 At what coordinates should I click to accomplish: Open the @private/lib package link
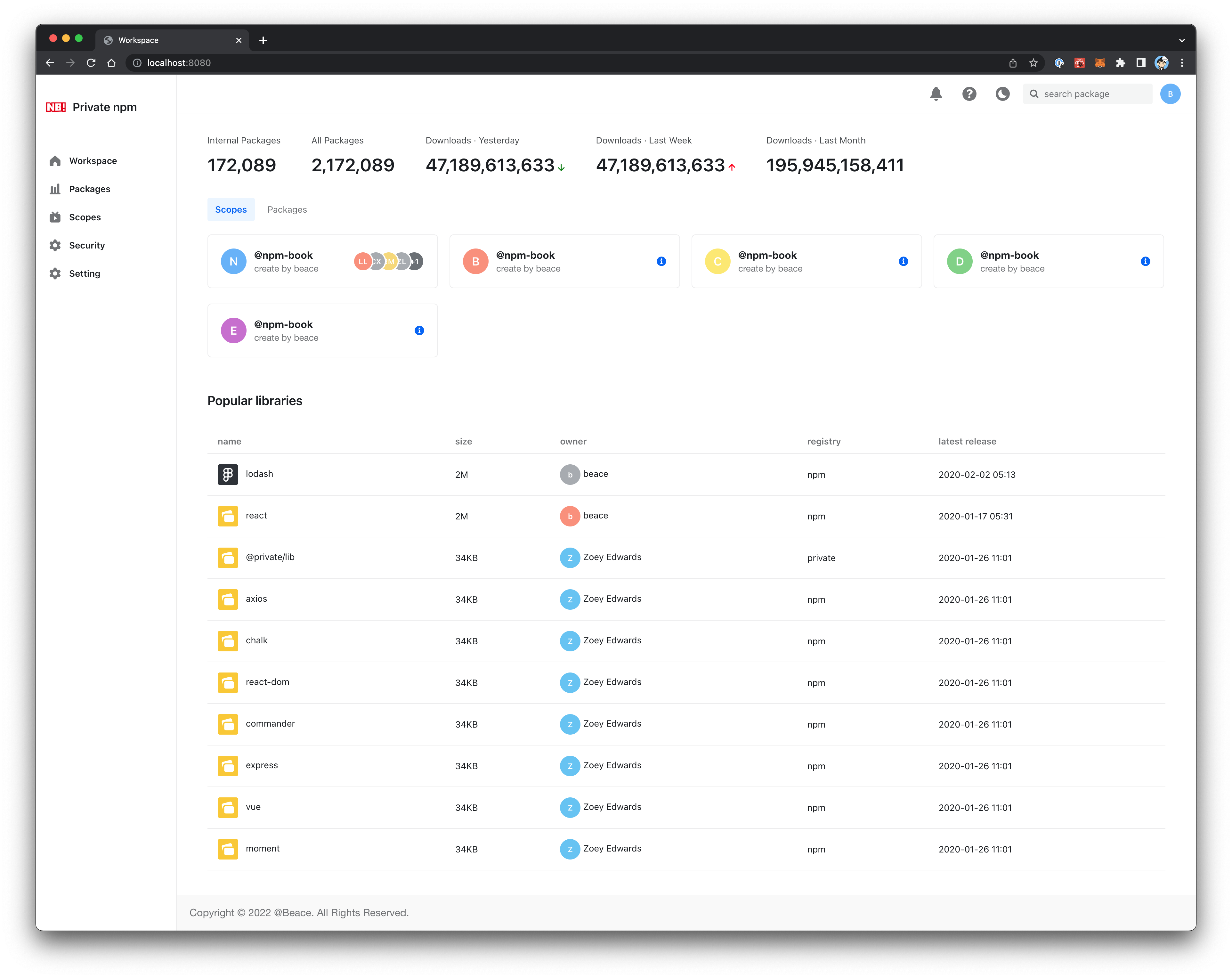pyautogui.click(x=270, y=557)
